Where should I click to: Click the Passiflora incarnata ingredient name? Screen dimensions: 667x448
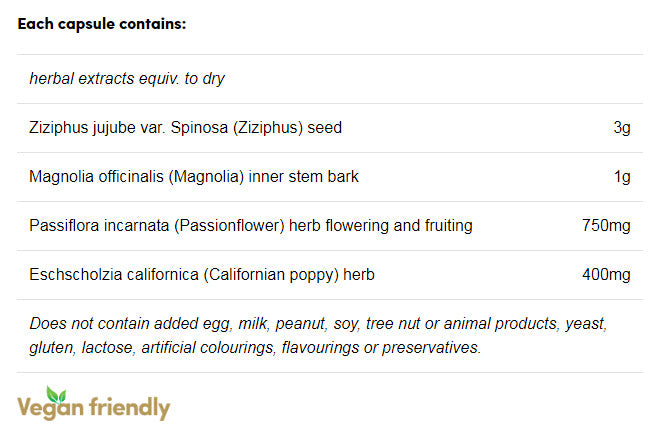[x=100, y=226]
